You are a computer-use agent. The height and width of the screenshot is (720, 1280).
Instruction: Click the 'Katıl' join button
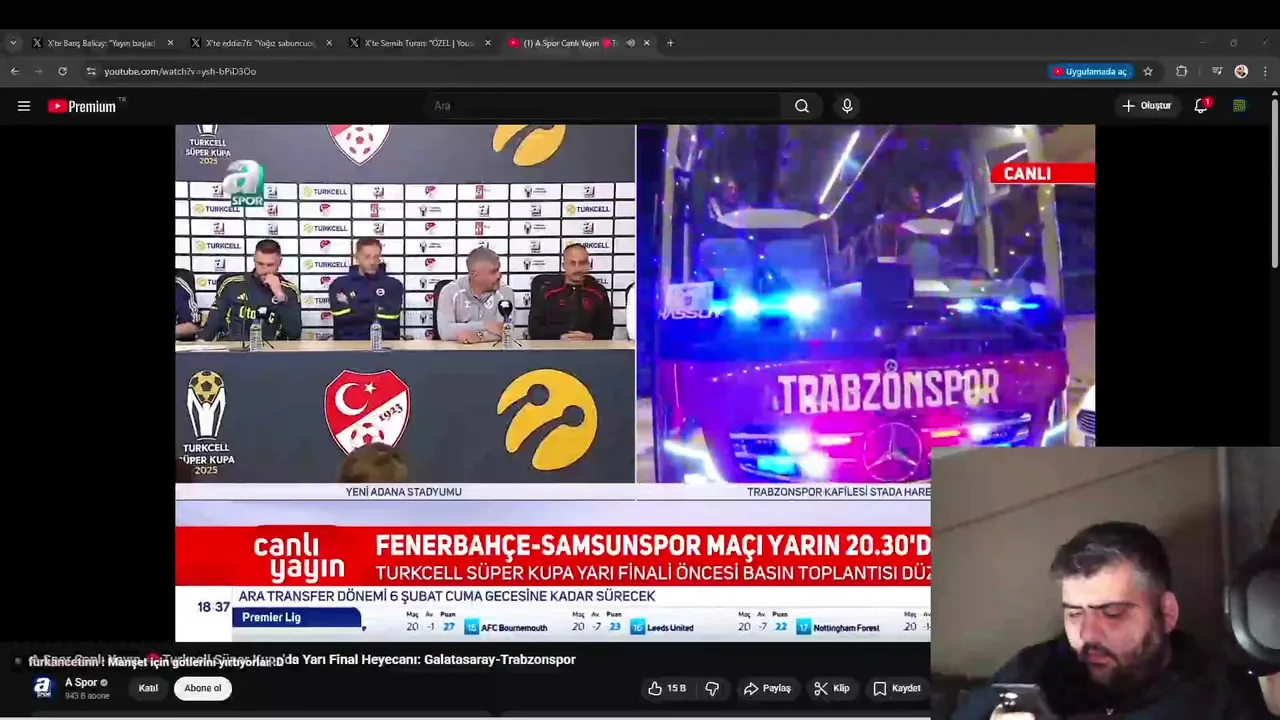point(148,688)
